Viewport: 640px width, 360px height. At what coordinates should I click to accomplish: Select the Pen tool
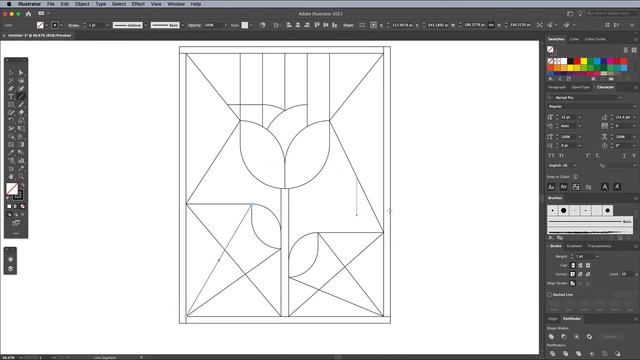[11, 89]
